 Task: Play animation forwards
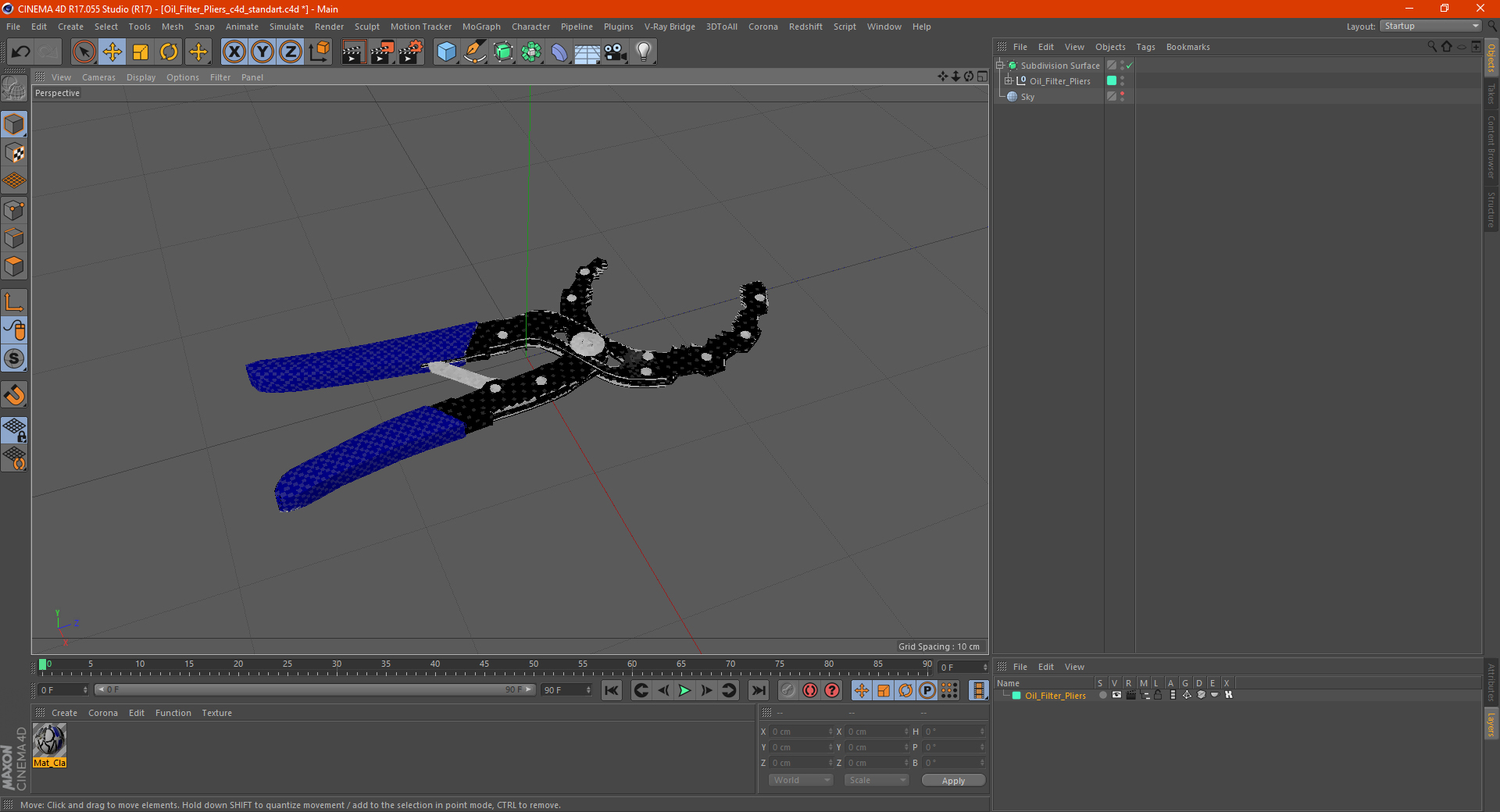coord(684,690)
